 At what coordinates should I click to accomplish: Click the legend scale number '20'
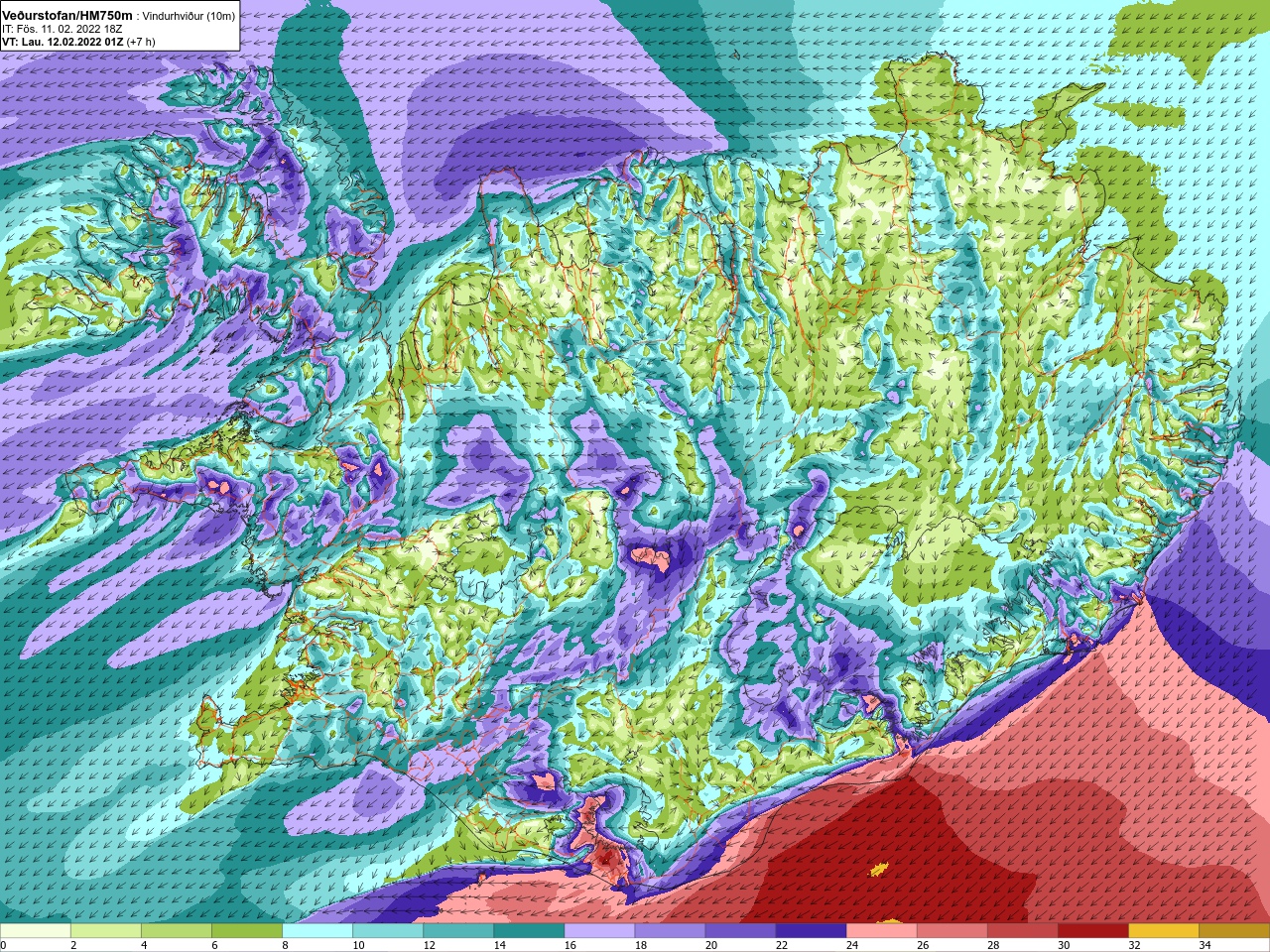click(710, 945)
